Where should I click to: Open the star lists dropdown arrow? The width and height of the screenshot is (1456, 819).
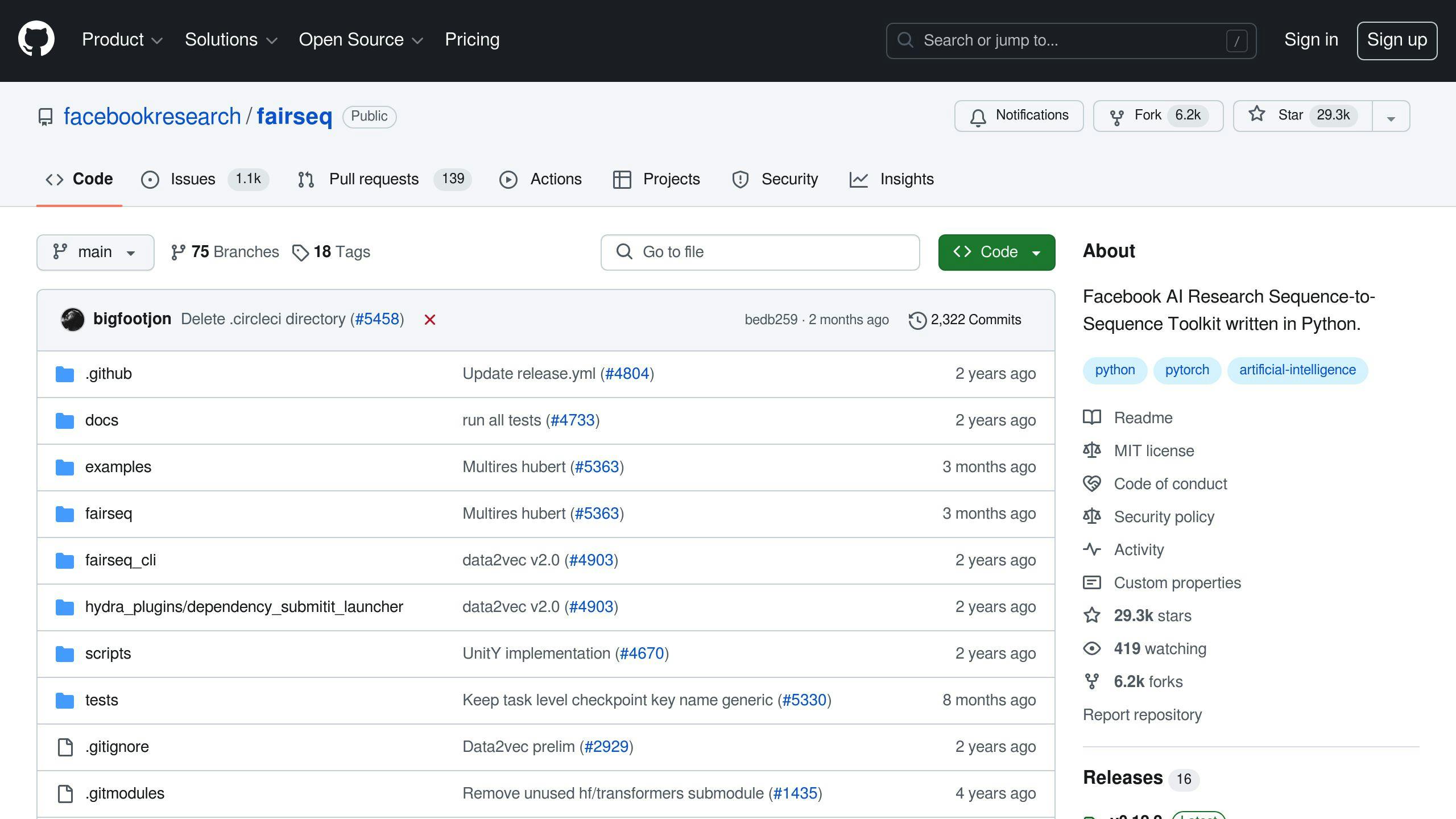pyautogui.click(x=1391, y=117)
